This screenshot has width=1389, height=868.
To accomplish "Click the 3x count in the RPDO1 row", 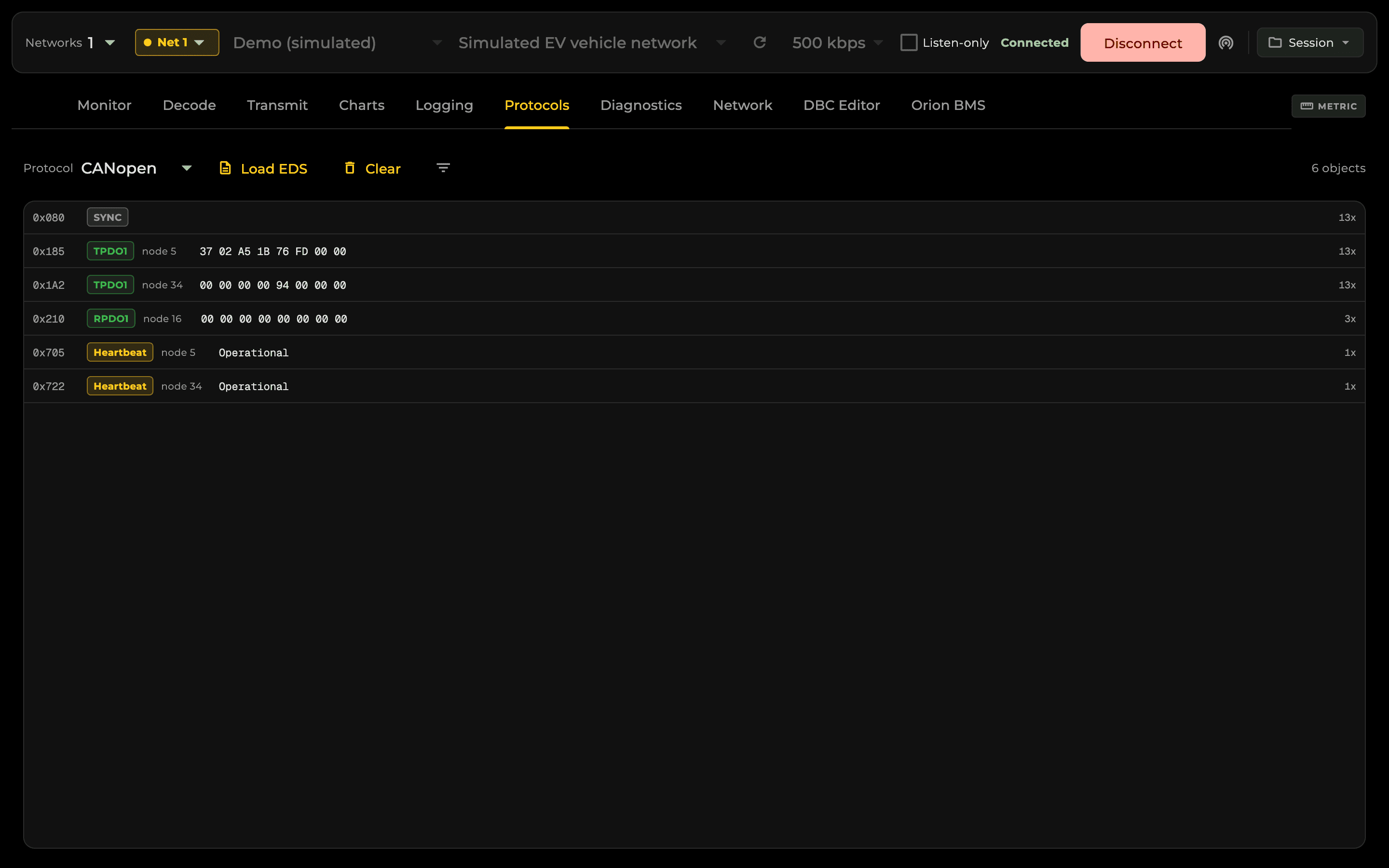I will 1350,319.
